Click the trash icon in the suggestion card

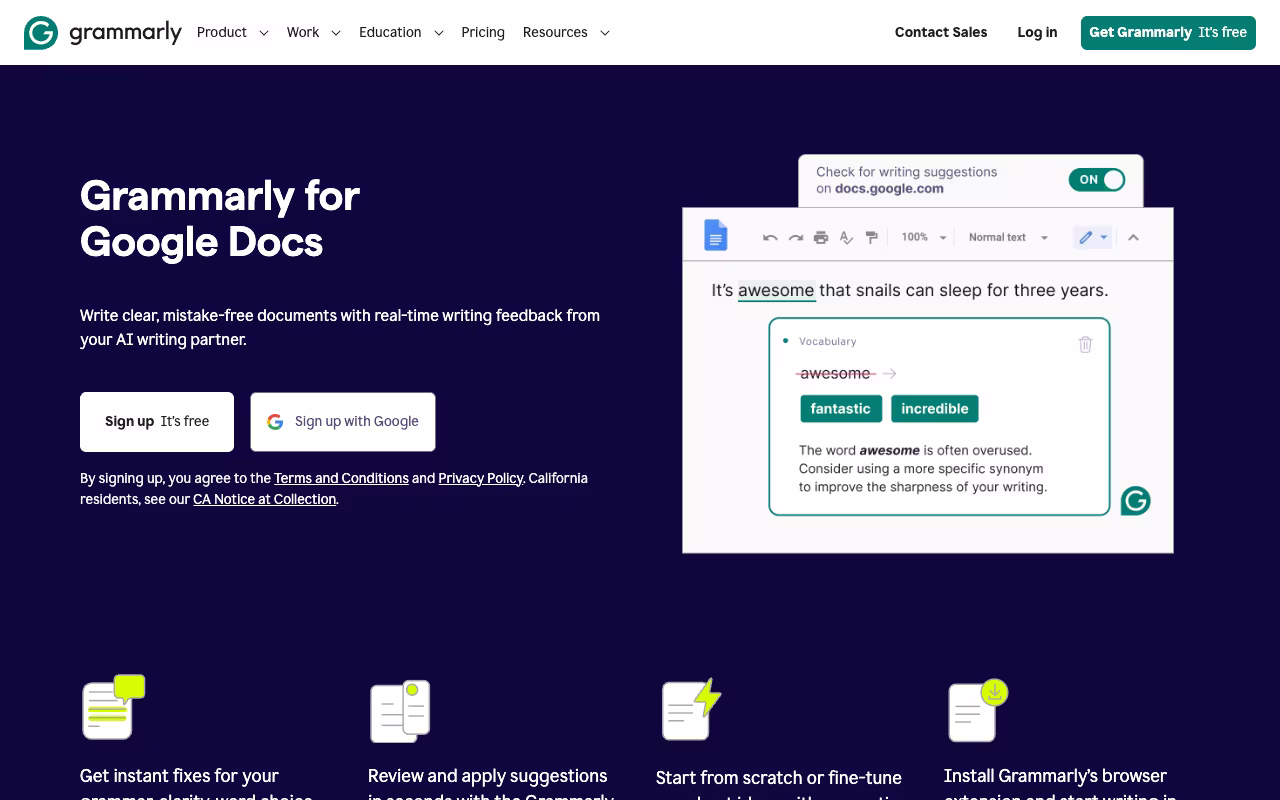1085,344
